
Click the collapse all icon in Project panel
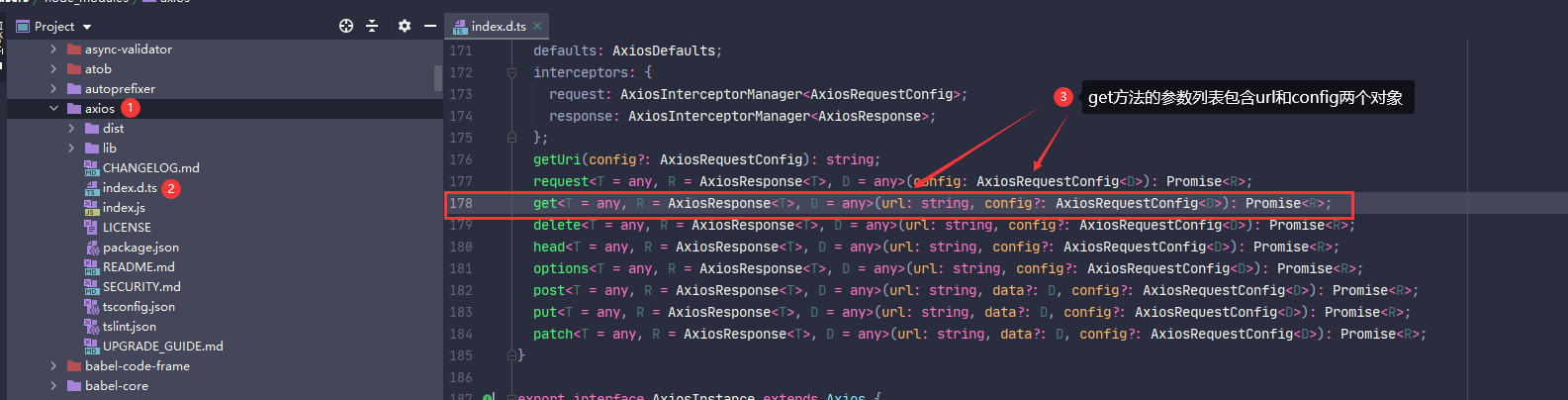pos(372,26)
